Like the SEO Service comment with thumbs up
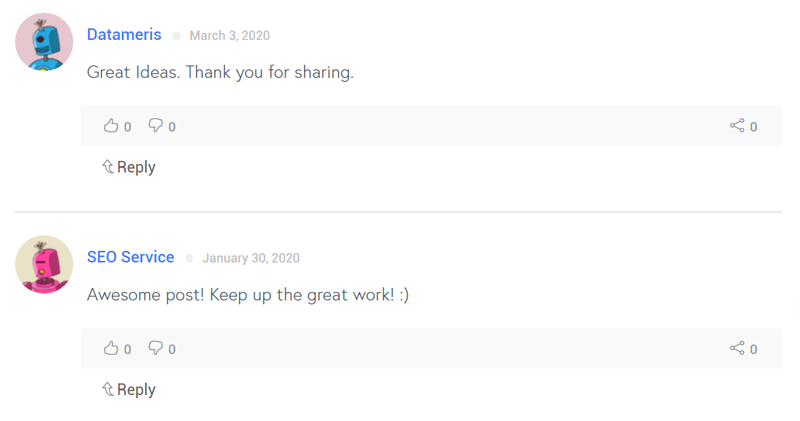This screenshot has height=421, width=800. 111,348
